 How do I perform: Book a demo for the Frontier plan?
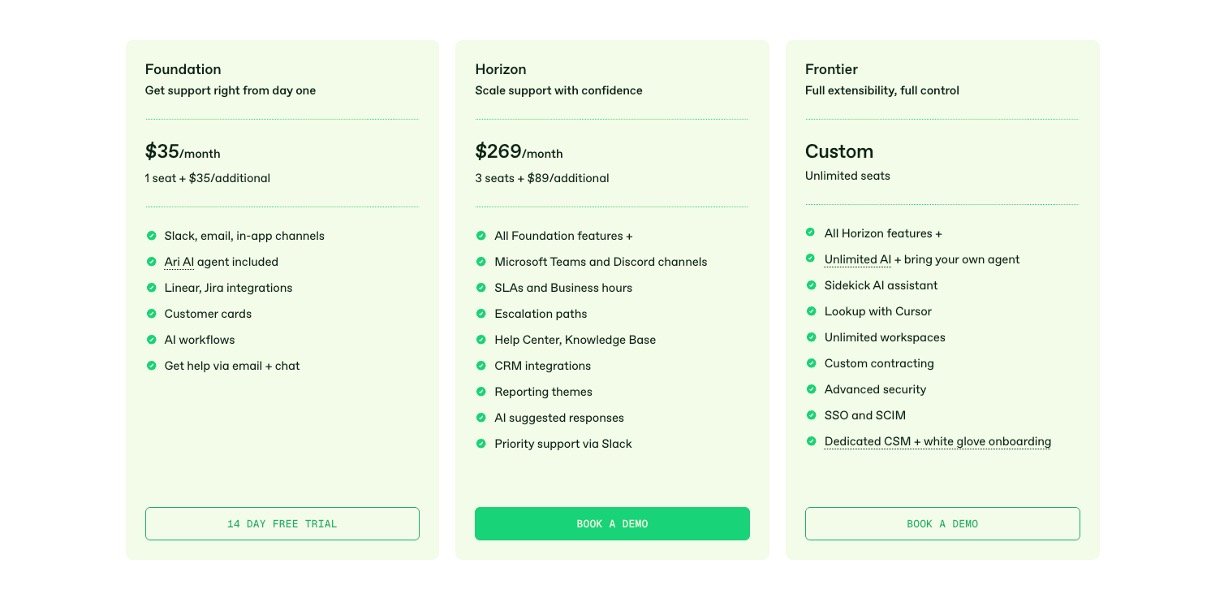[942, 524]
